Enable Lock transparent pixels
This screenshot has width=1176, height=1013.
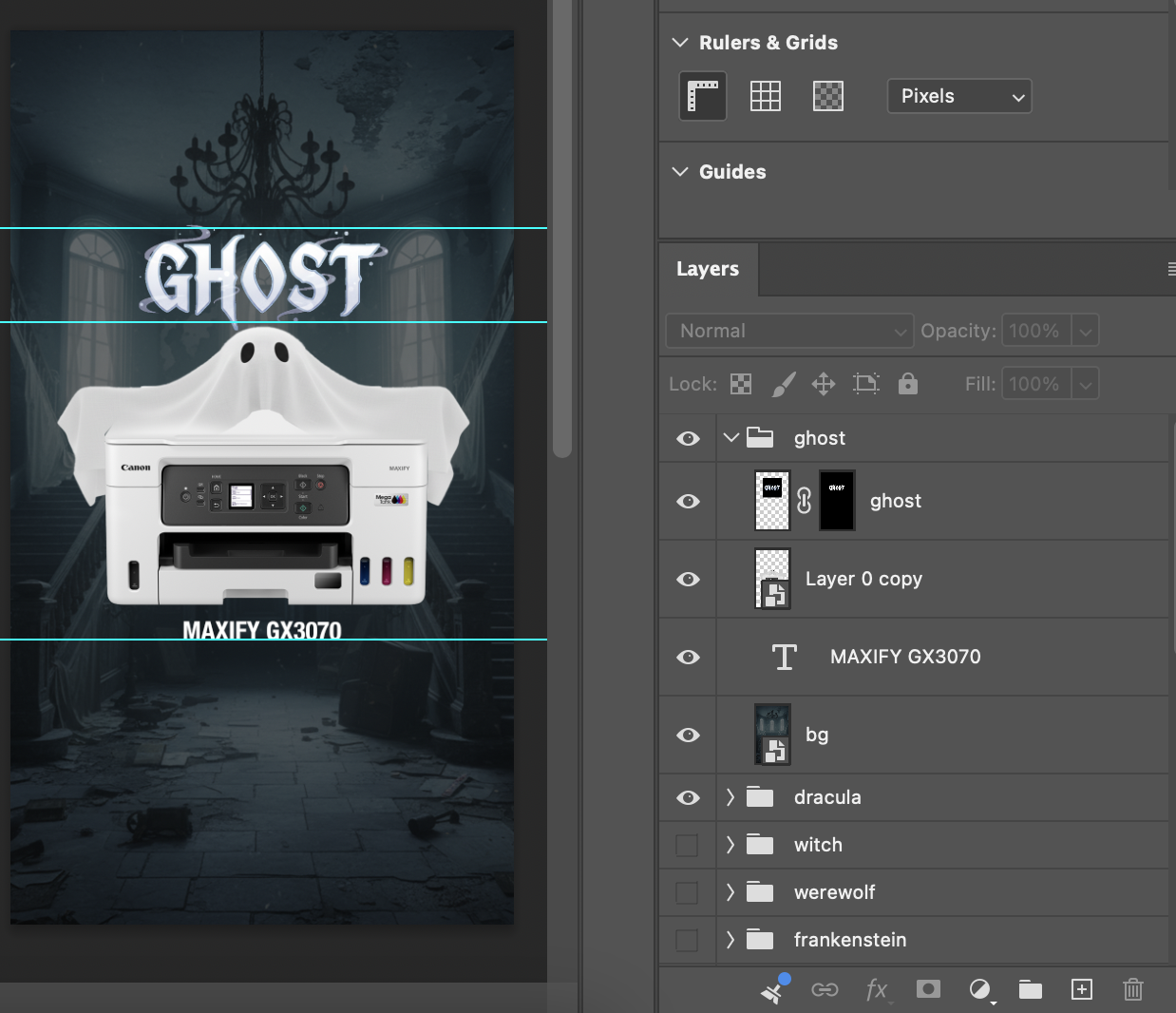(x=741, y=384)
